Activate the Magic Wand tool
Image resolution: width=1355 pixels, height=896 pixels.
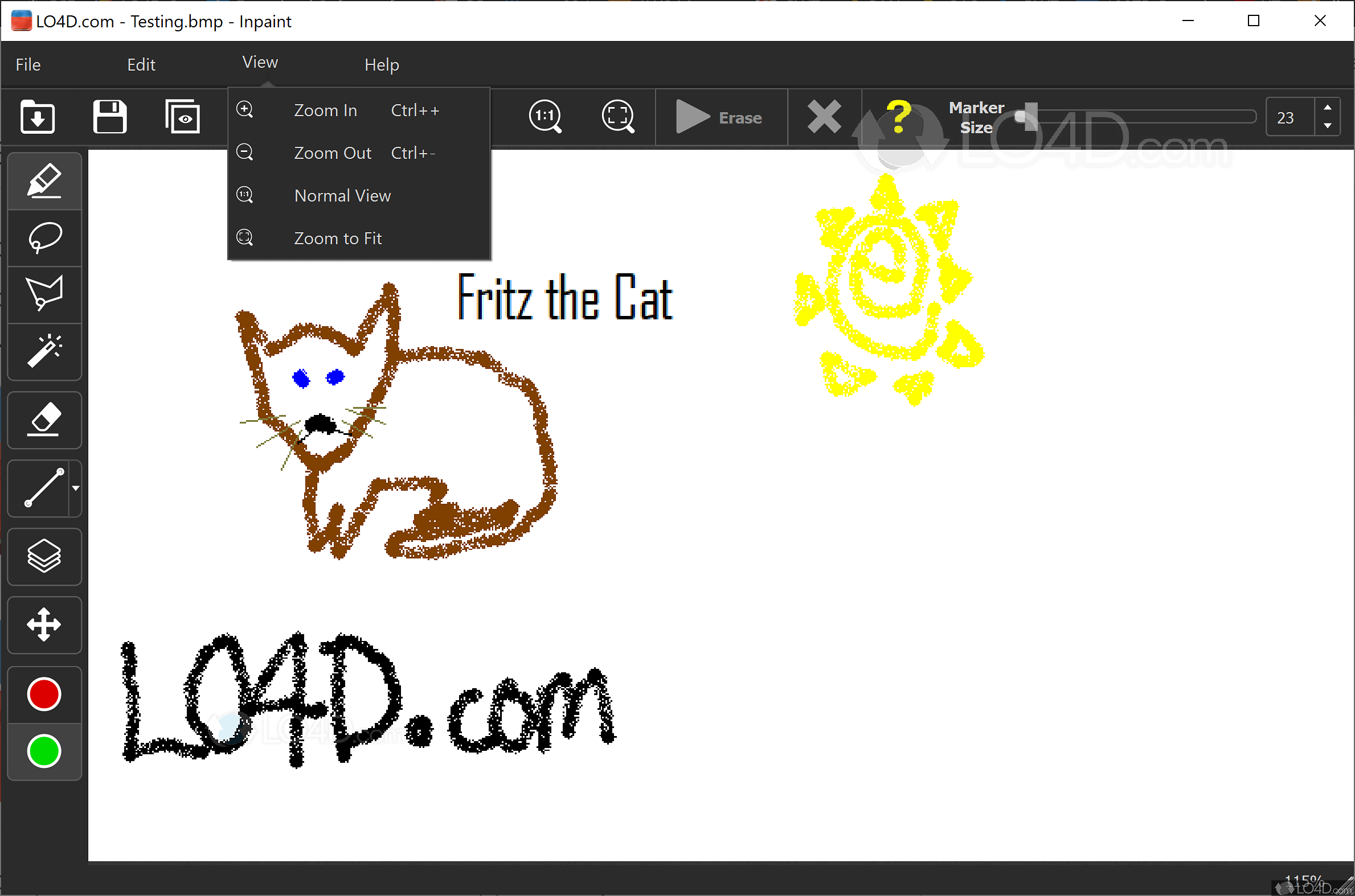(x=44, y=352)
